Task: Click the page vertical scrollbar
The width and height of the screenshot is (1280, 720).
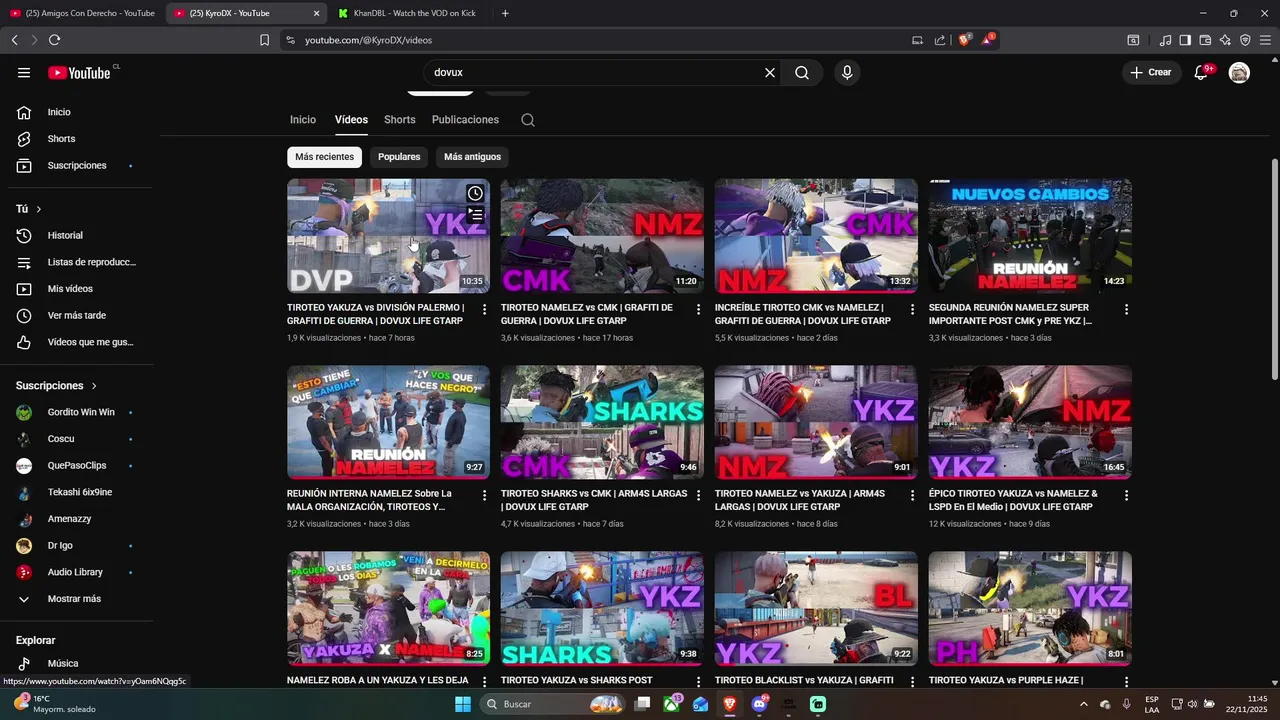Action: click(x=1274, y=268)
